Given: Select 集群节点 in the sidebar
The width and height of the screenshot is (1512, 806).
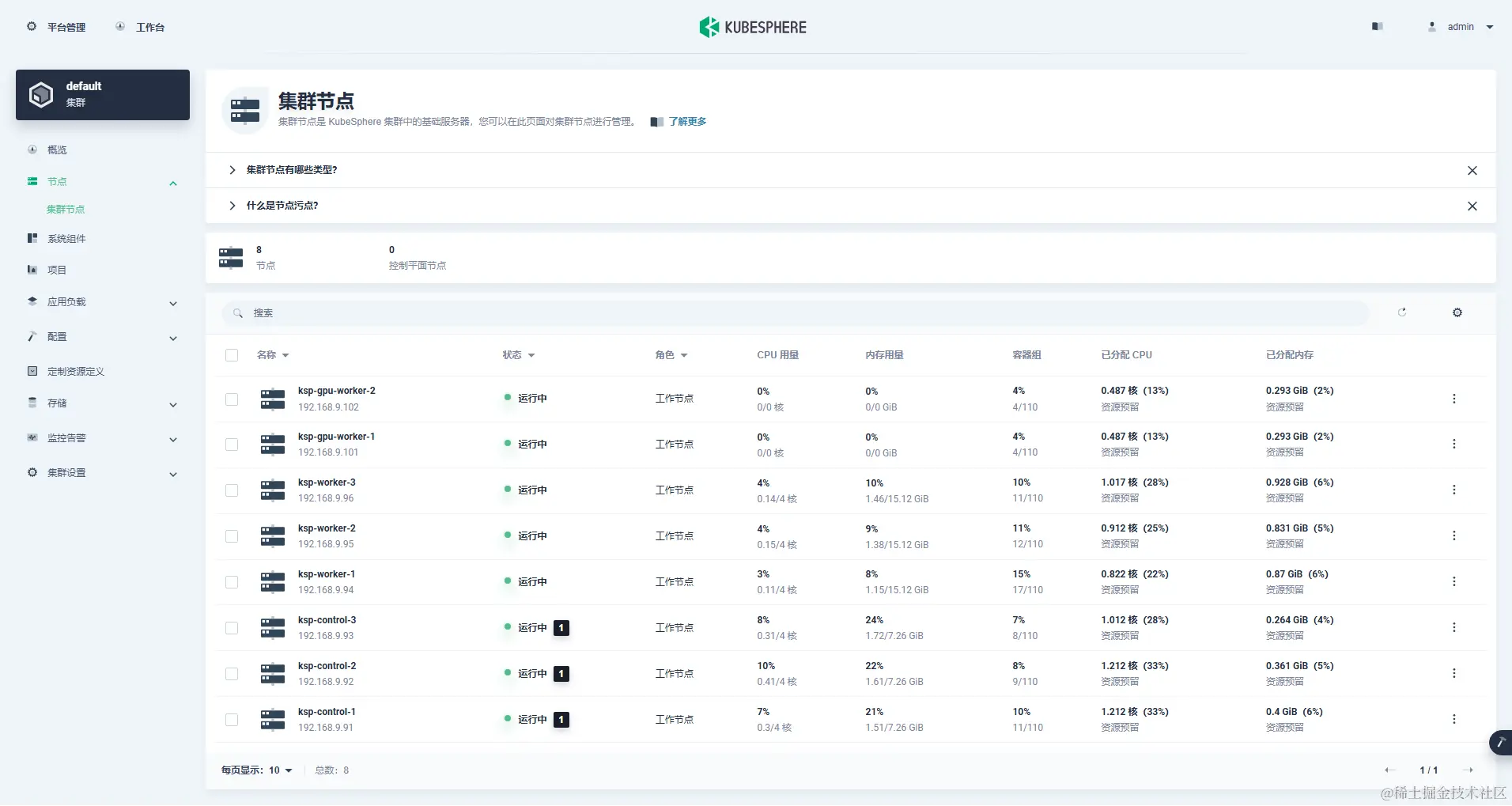Looking at the screenshot, I should 66,210.
